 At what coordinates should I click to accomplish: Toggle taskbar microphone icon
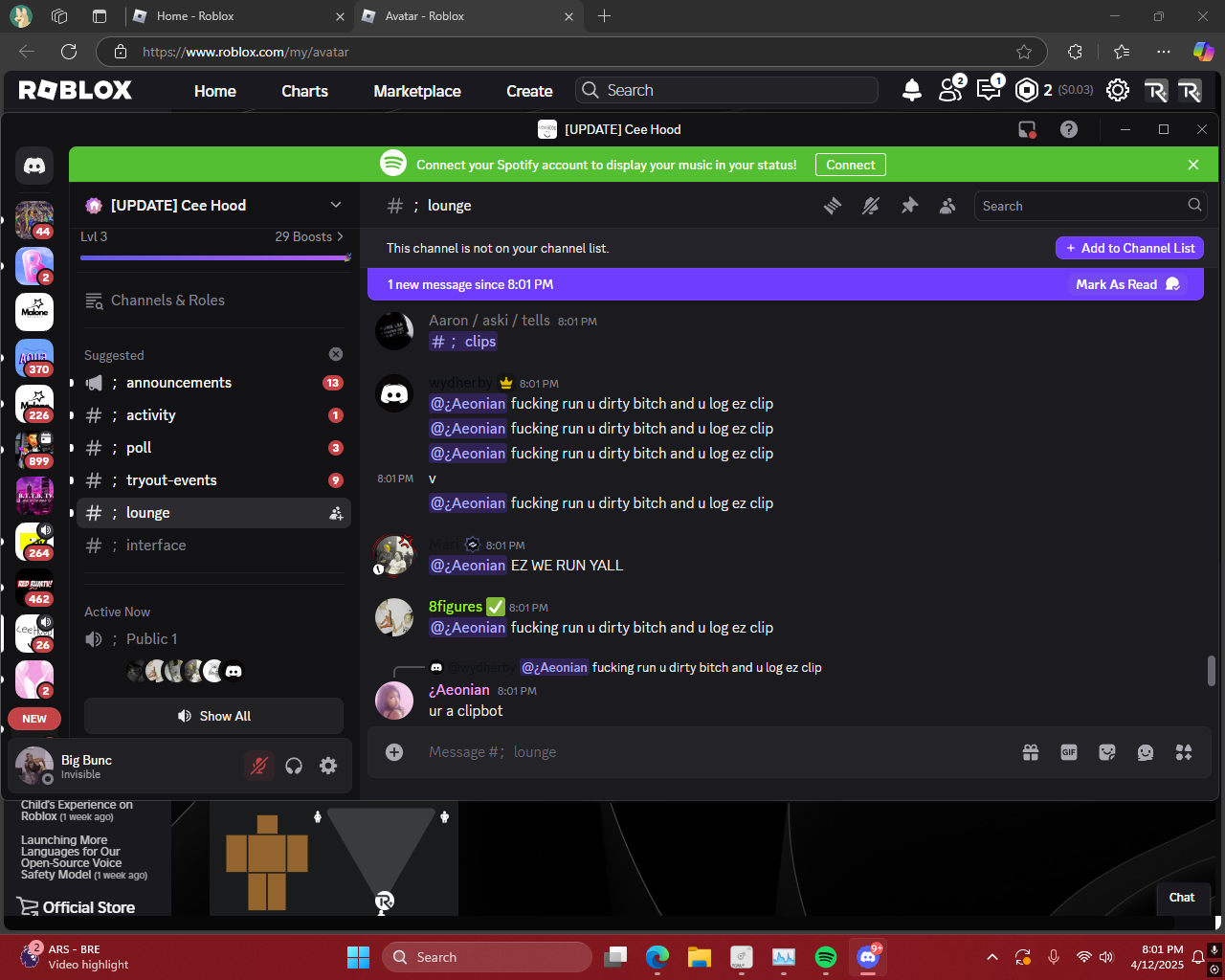pyautogui.click(x=1053, y=957)
